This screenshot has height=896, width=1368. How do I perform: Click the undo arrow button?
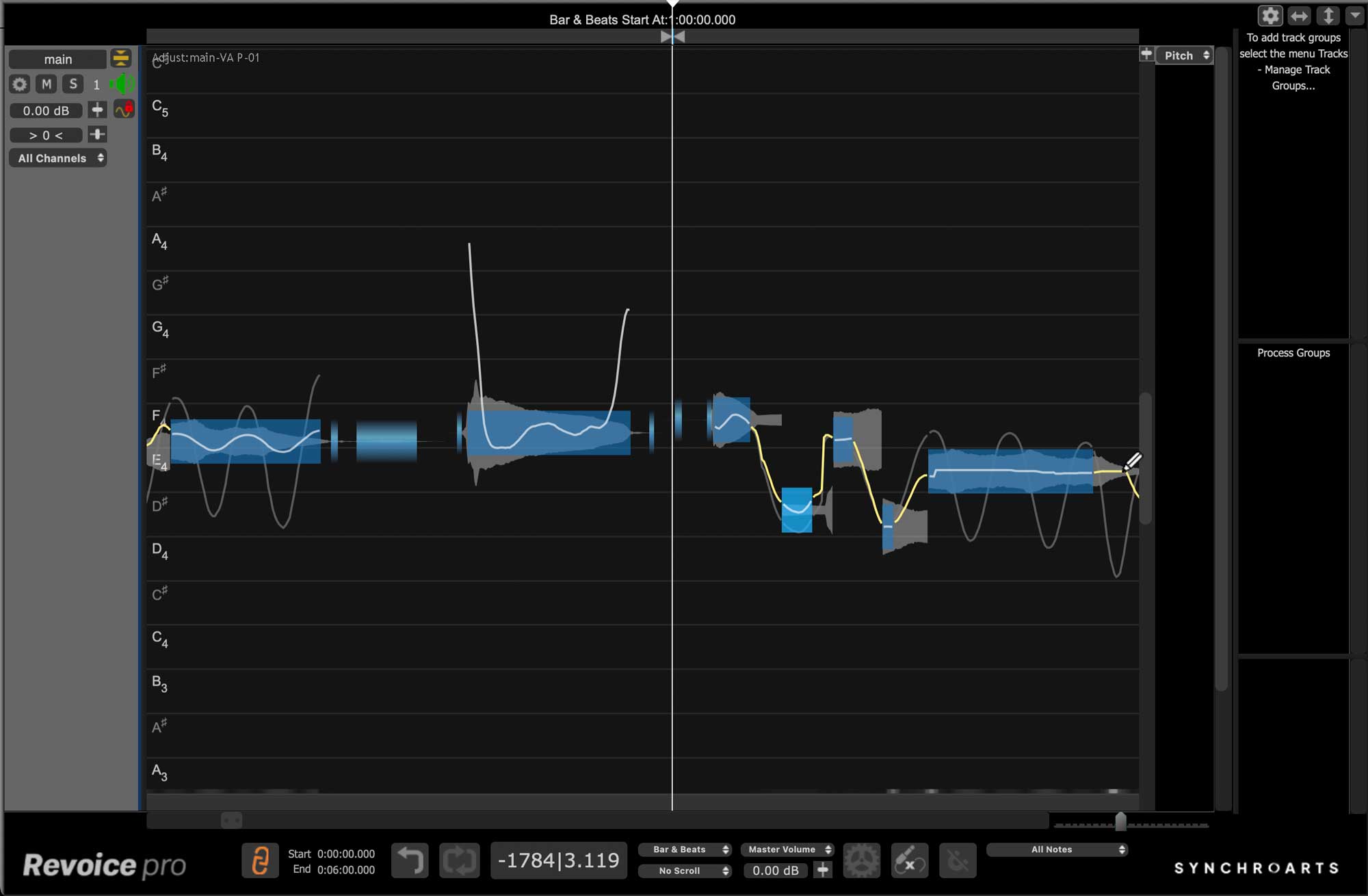pos(410,860)
